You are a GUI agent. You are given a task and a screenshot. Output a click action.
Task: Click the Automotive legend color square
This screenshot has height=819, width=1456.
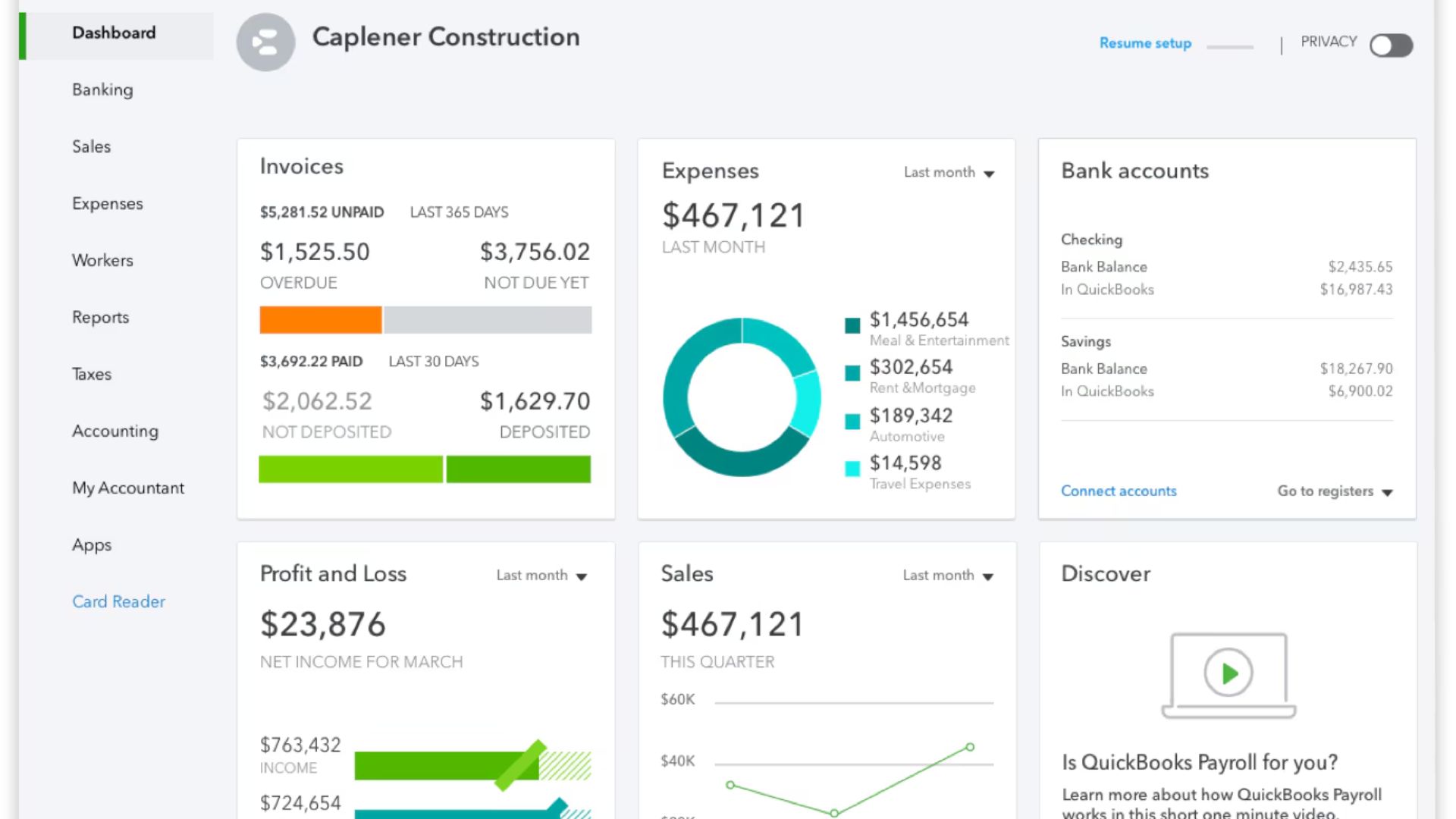pos(852,421)
